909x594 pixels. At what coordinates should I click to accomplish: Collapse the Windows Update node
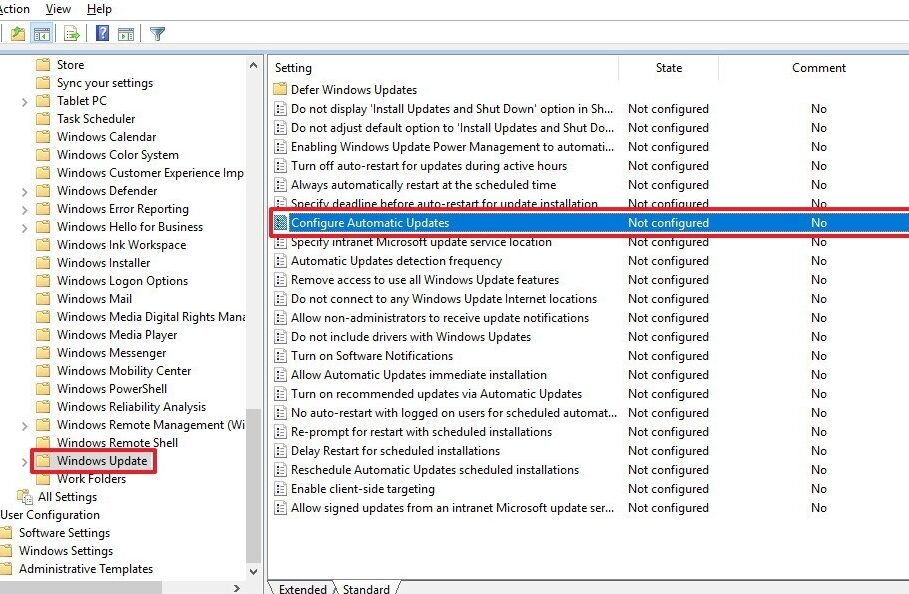click(x=25, y=461)
